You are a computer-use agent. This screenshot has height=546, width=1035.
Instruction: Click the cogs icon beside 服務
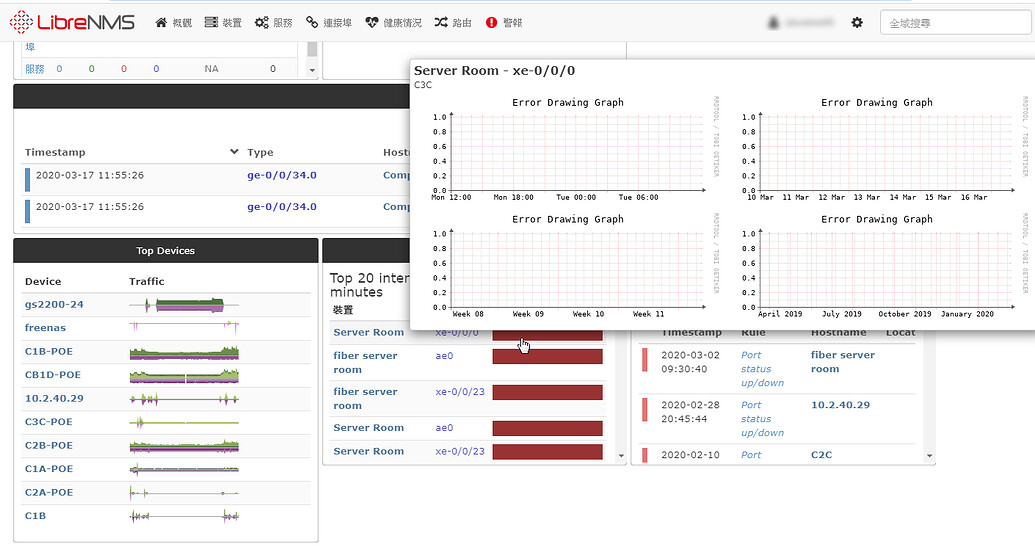tap(261, 22)
